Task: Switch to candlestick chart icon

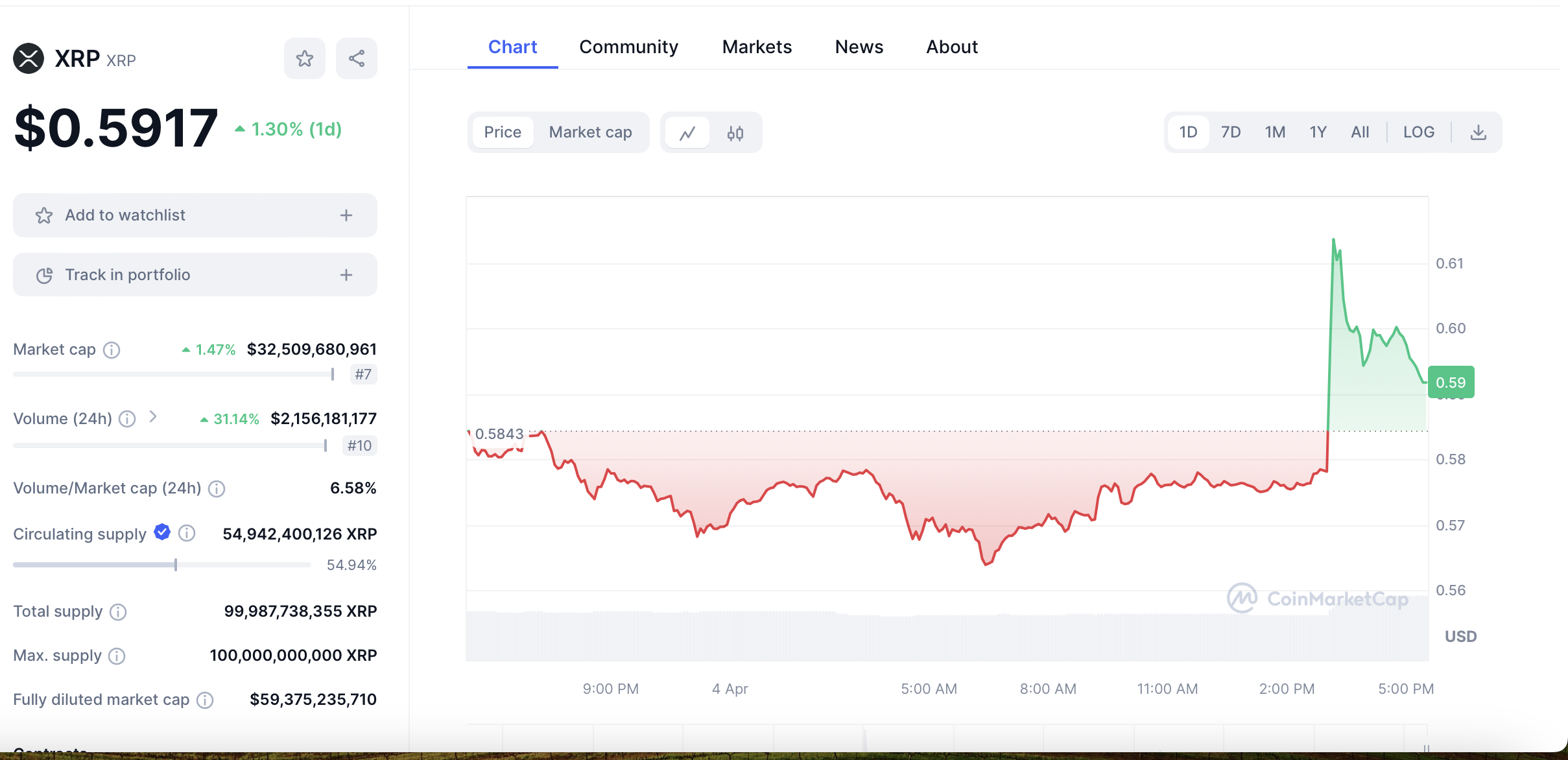Action: click(x=735, y=133)
